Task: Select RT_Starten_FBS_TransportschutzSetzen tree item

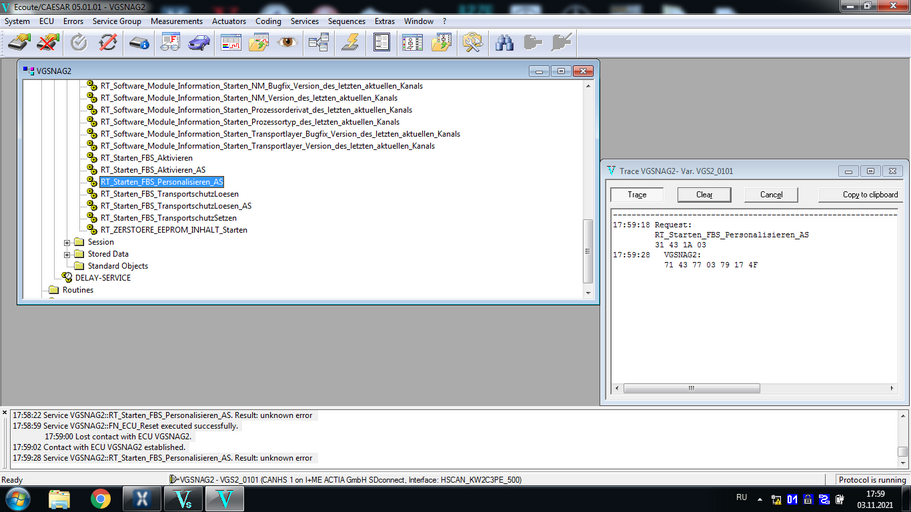Action: click(x=168, y=218)
